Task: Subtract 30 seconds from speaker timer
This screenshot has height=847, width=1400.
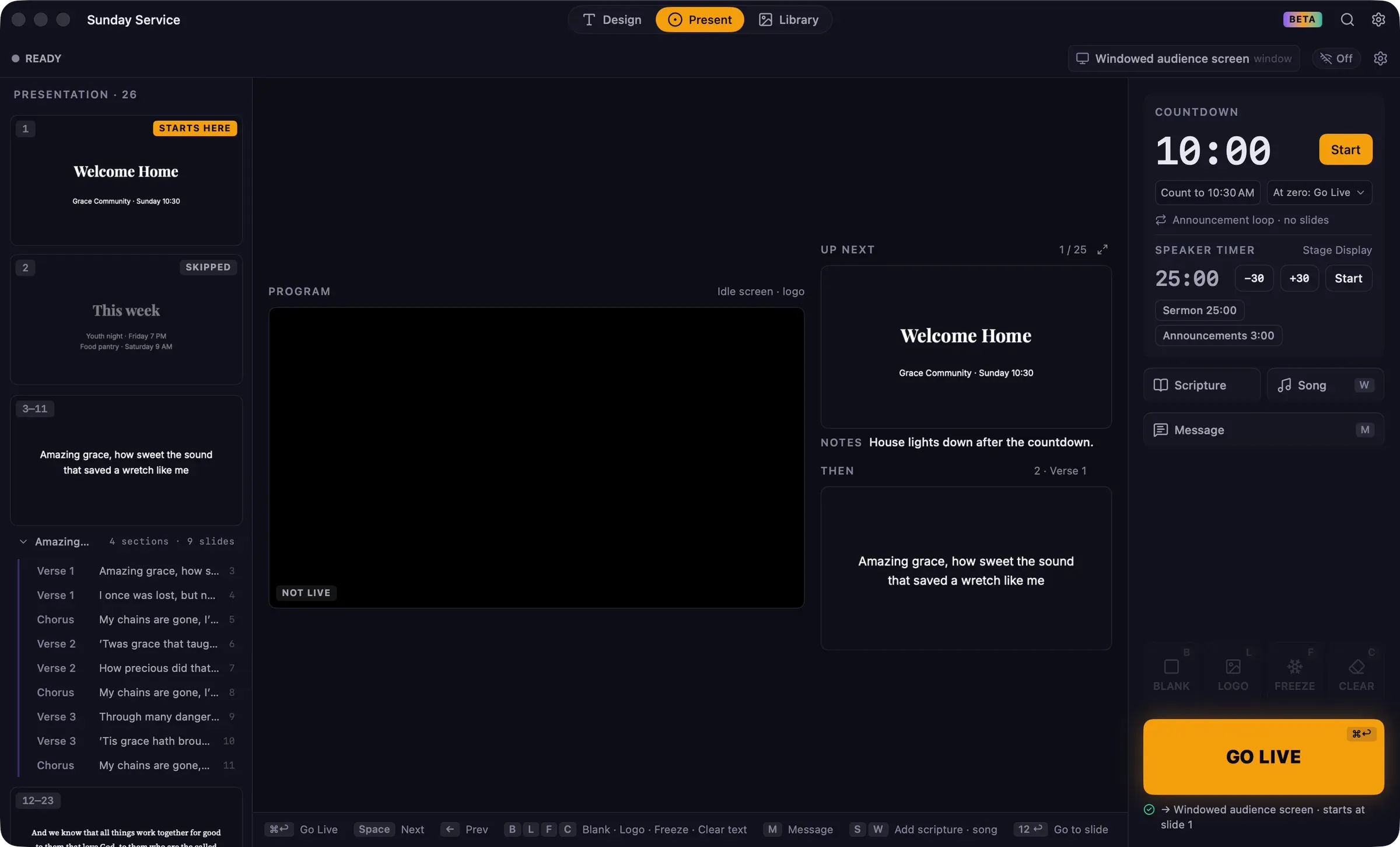Action: 1254,278
